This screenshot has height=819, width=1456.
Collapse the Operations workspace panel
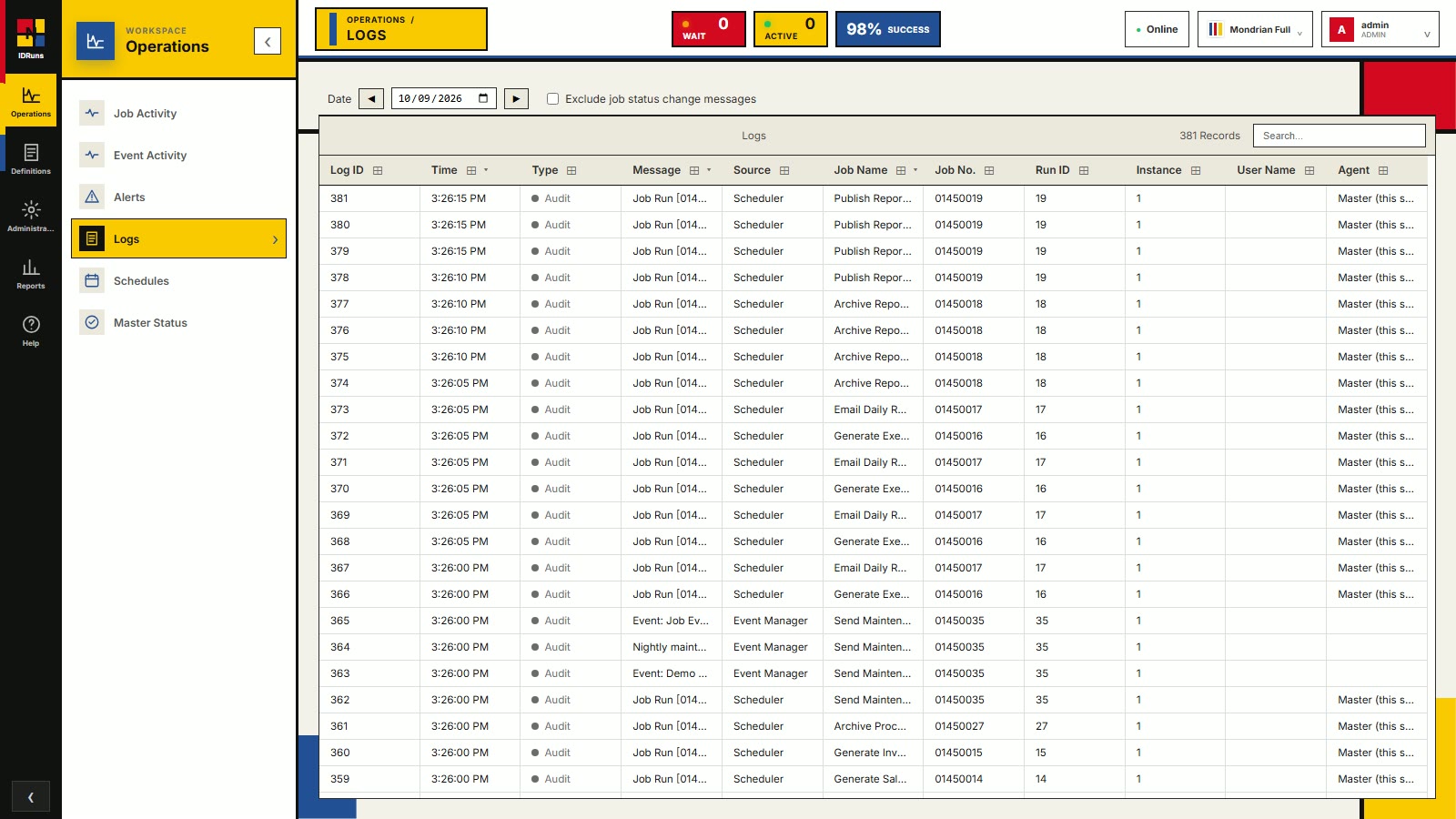point(268,41)
